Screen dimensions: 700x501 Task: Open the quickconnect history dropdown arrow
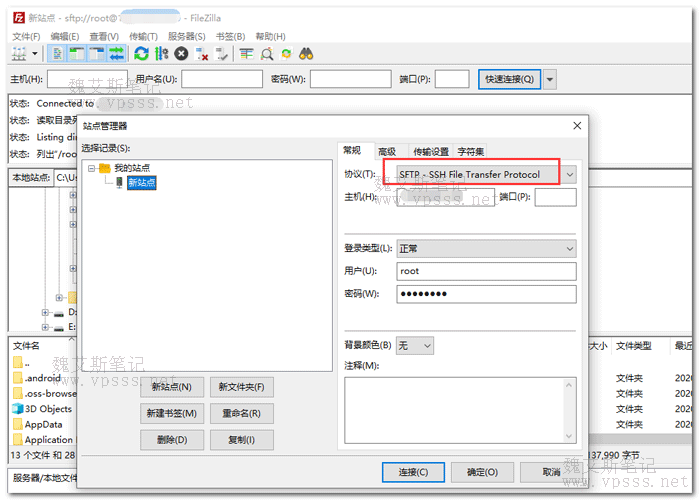click(x=550, y=79)
